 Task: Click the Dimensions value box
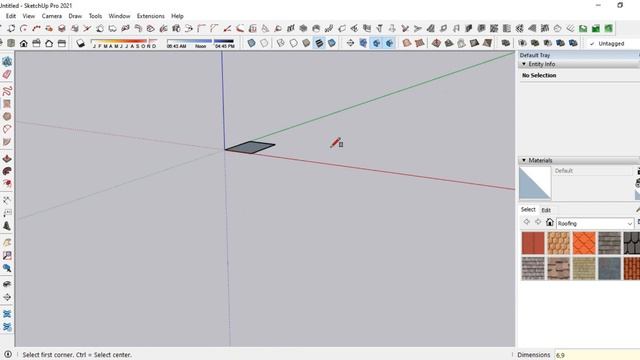point(597,355)
